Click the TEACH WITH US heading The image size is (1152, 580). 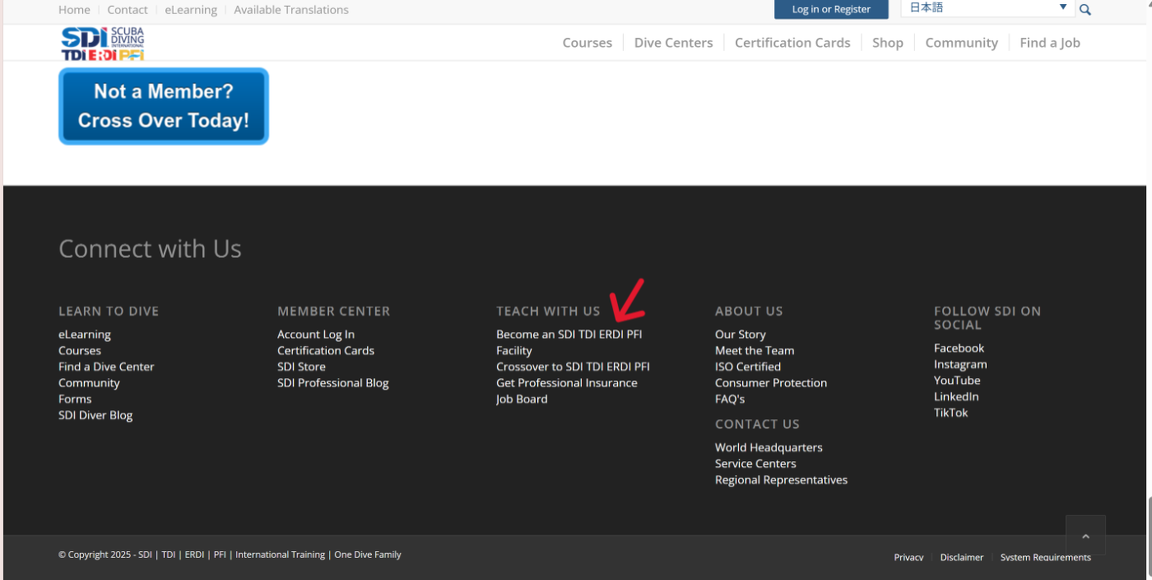548,312
